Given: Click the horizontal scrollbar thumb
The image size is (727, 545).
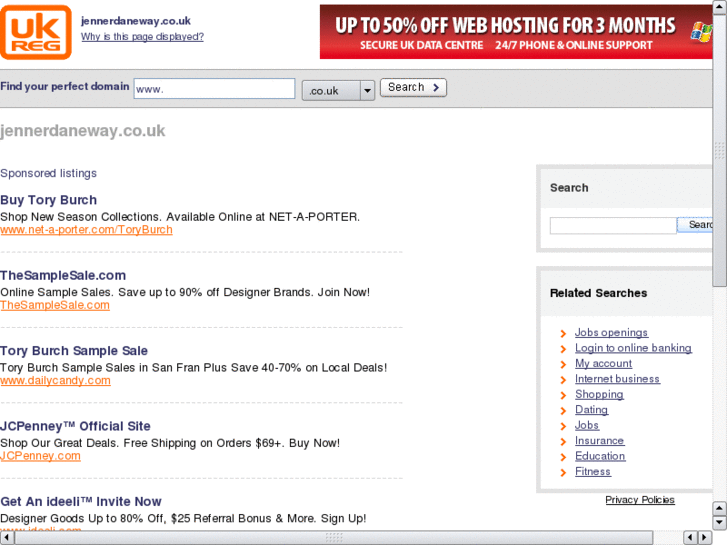Looking at the screenshot, I should tap(334, 538).
